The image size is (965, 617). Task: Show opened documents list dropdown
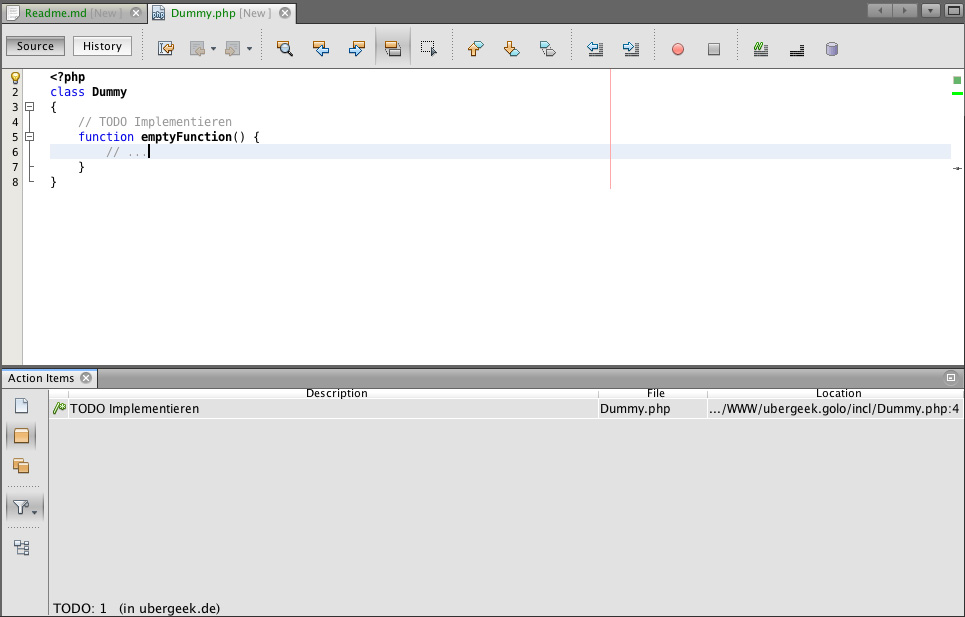pyautogui.click(x=931, y=10)
